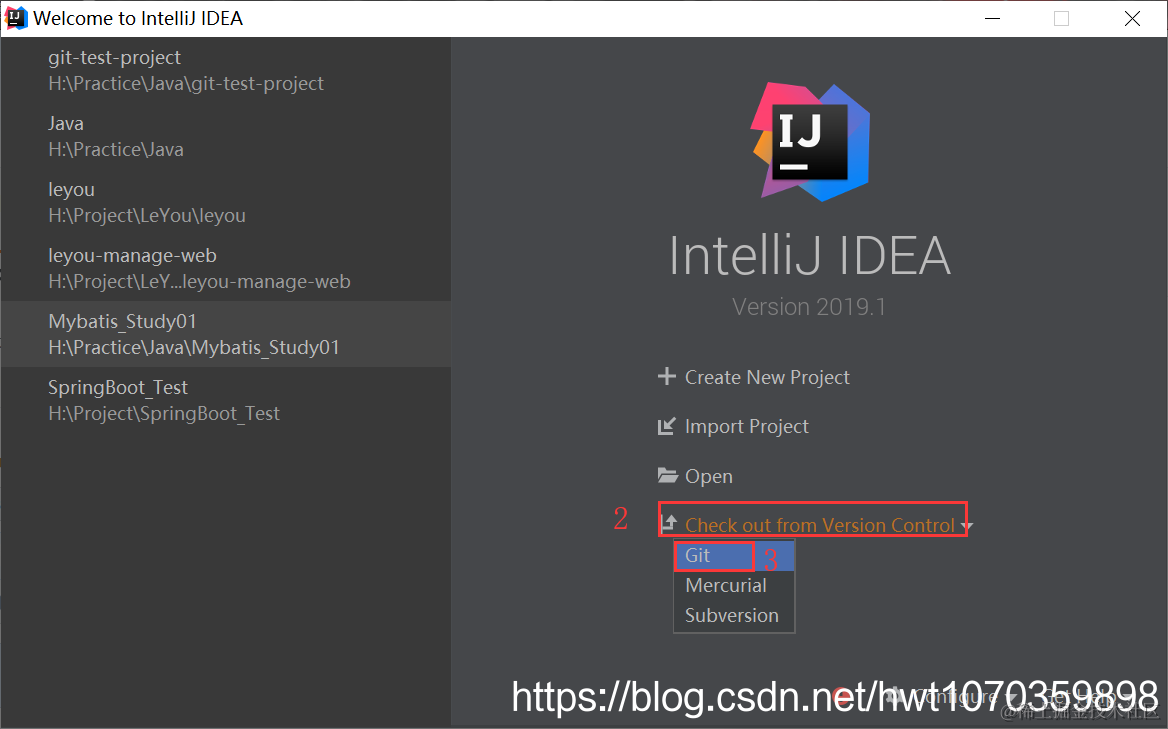Click Create New Project
This screenshot has width=1168, height=729.
tap(753, 377)
